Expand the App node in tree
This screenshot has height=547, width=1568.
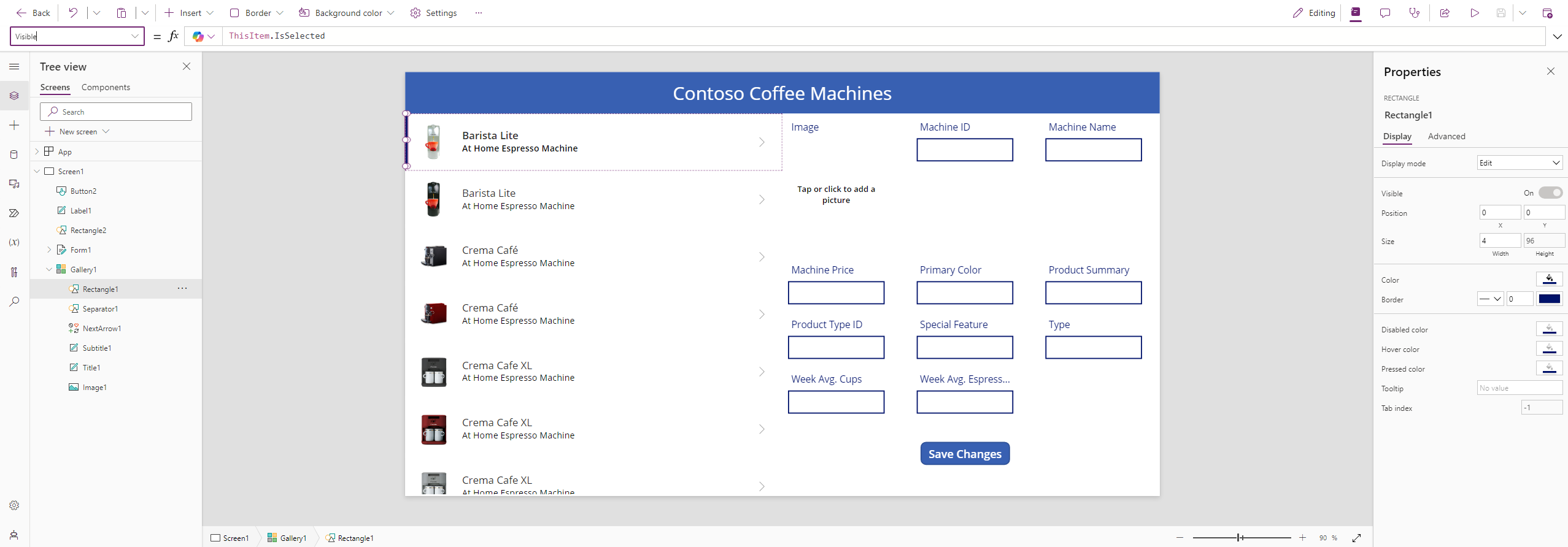37,151
